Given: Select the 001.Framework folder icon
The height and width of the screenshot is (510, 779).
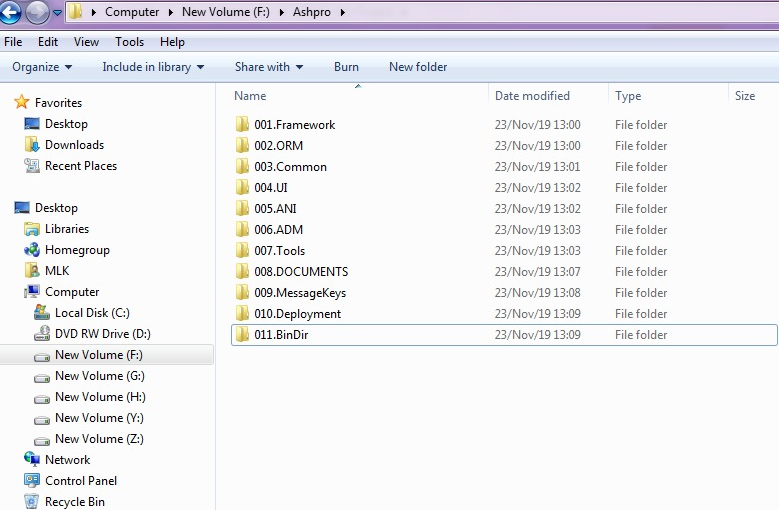Looking at the screenshot, I should pos(242,124).
